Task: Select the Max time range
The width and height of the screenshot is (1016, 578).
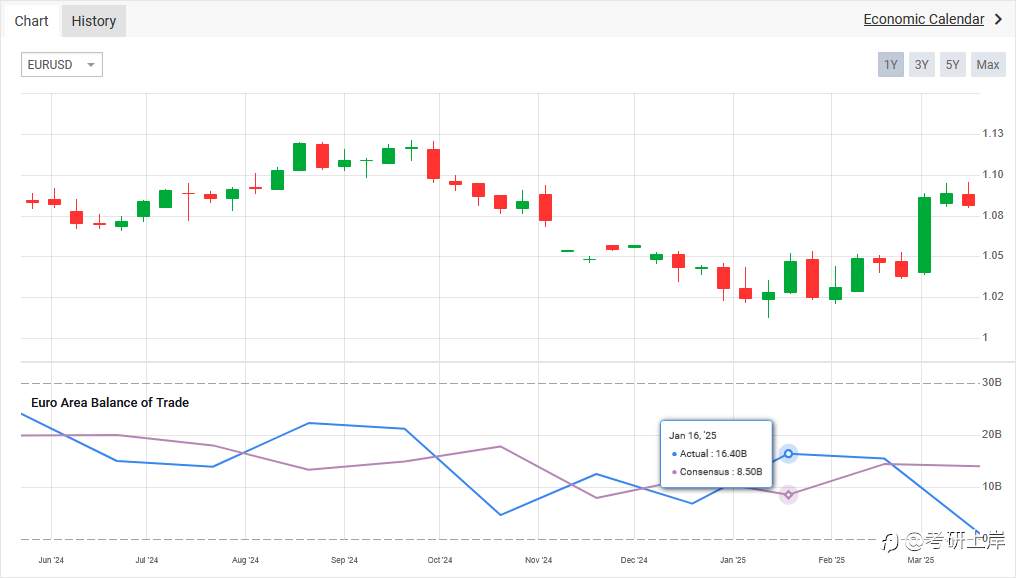Action: (x=987, y=65)
